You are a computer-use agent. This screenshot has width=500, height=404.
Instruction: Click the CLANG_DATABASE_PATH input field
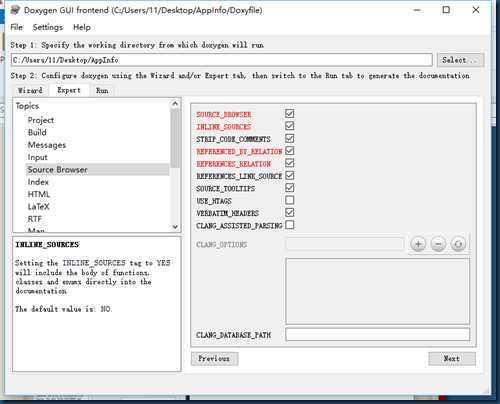(x=378, y=334)
